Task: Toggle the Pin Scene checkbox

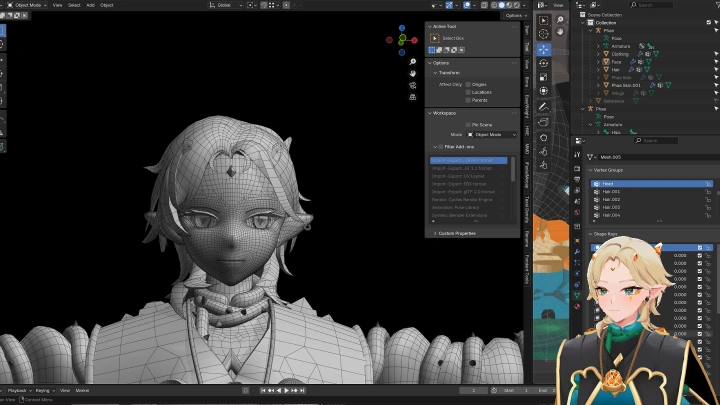Action: pyautogui.click(x=468, y=125)
